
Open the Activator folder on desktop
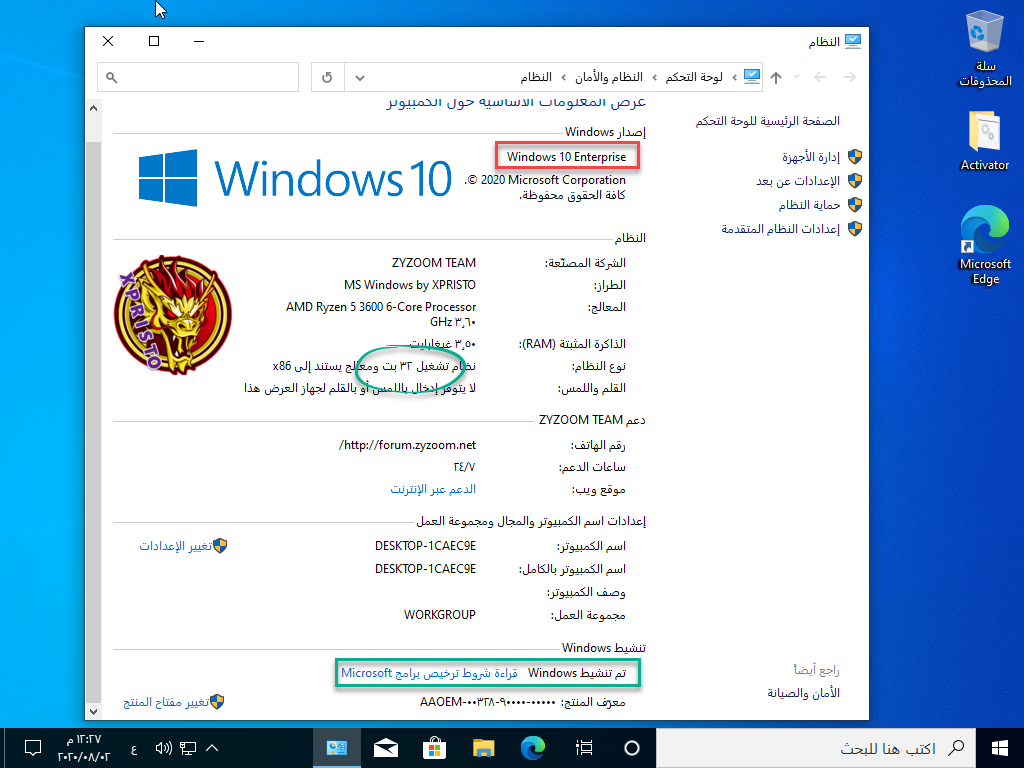pos(985,140)
